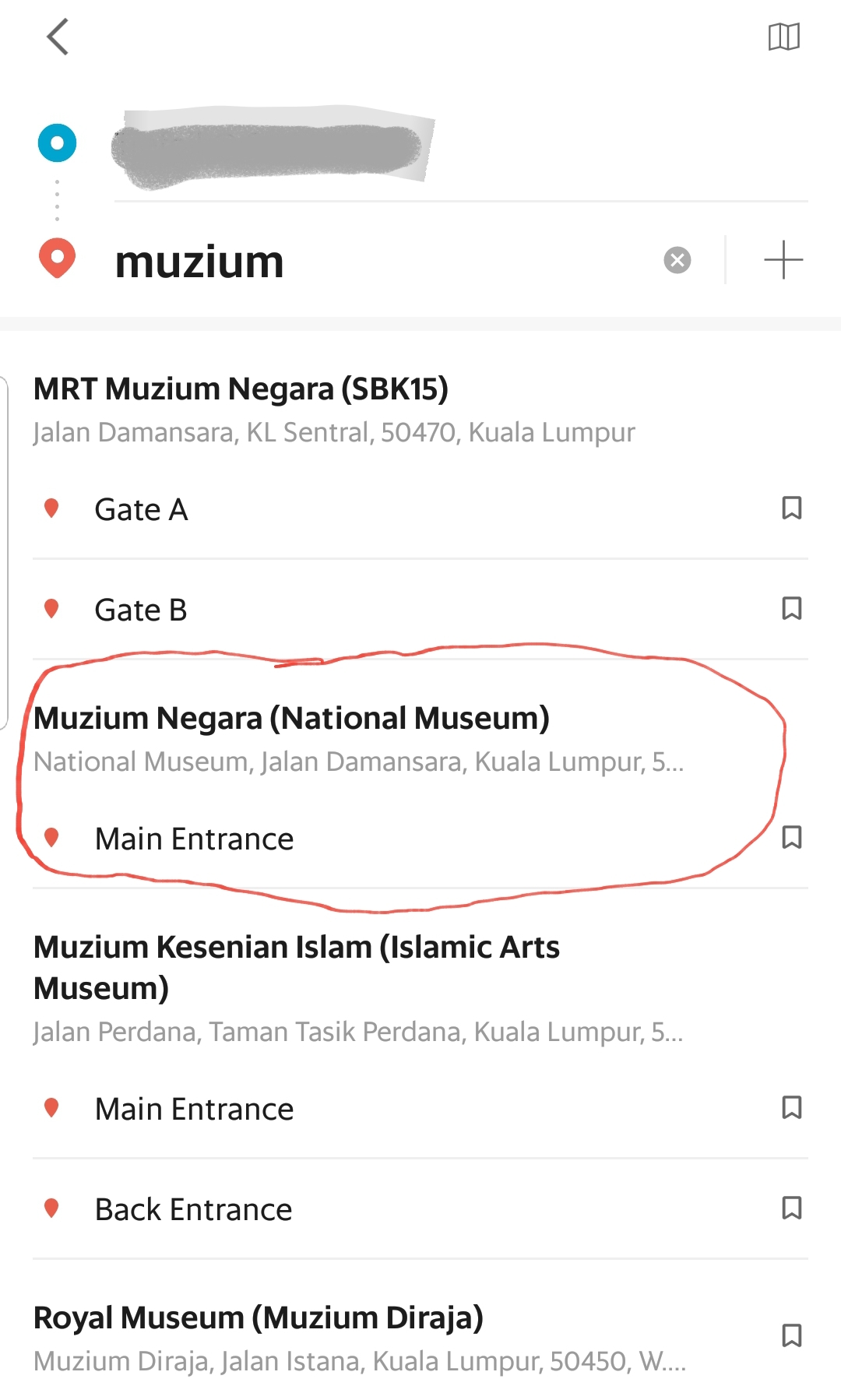
Task: Open MRT Muzium Negara (SBK15) result
Action: 241,390
